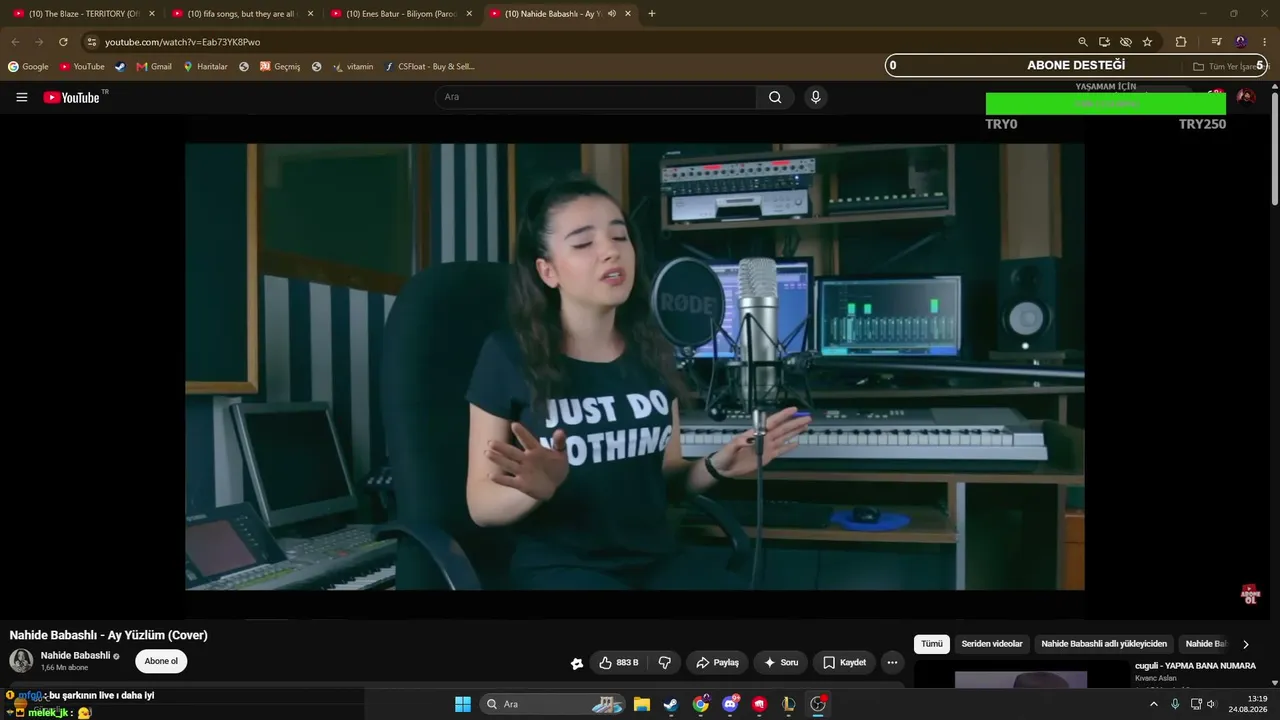Image resolution: width=1280 pixels, height=720 pixels.
Task: Click the taskbar Ara search box
Action: click(x=554, y=704)
